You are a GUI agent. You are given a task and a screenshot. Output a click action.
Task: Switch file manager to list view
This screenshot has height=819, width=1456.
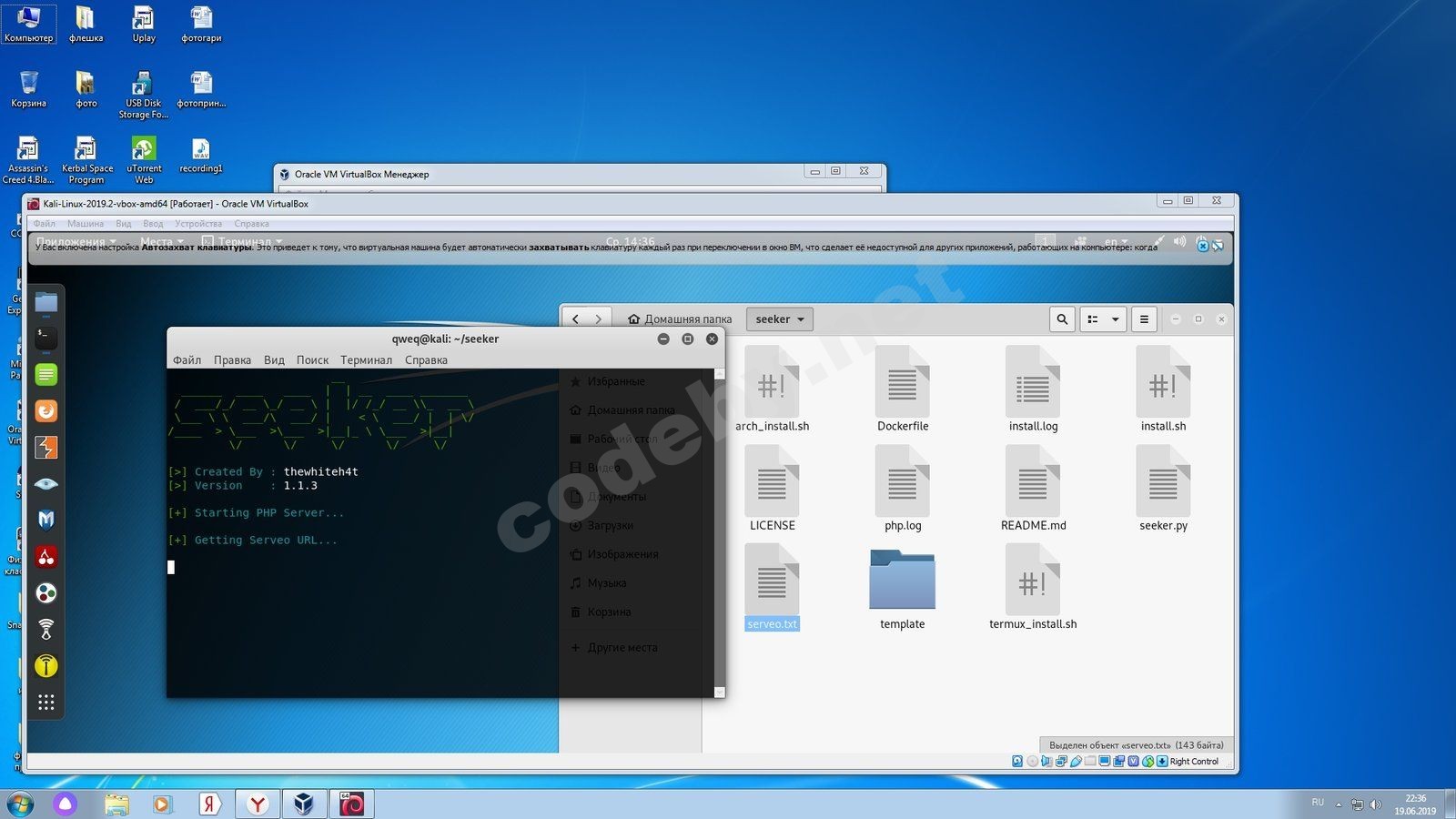coord(1093,319)
